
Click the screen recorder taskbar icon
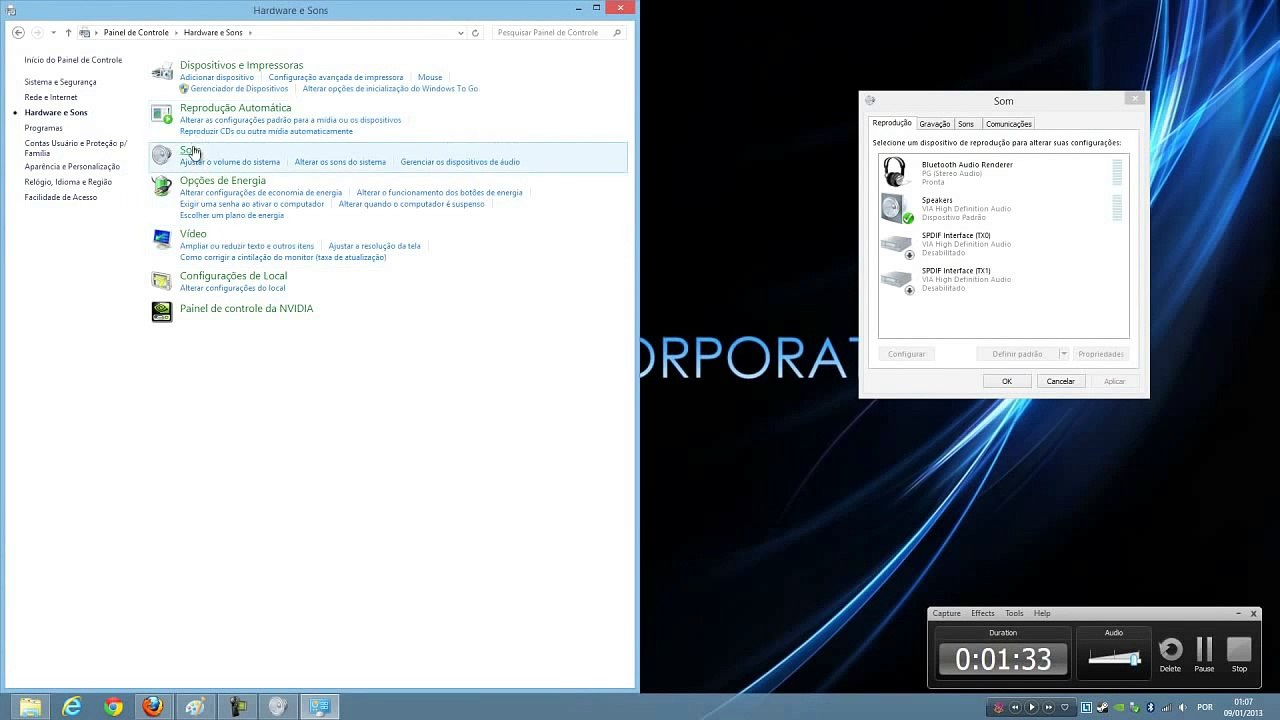[x=237, y=707]
